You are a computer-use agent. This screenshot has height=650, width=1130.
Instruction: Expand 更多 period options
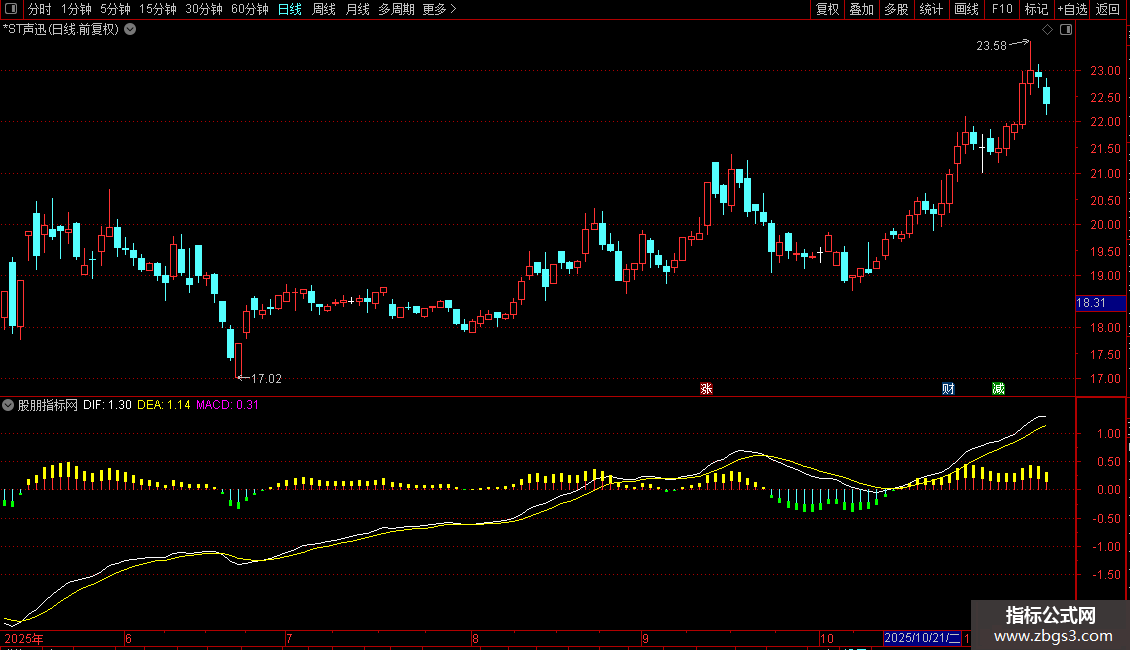[x=439, y=9]
